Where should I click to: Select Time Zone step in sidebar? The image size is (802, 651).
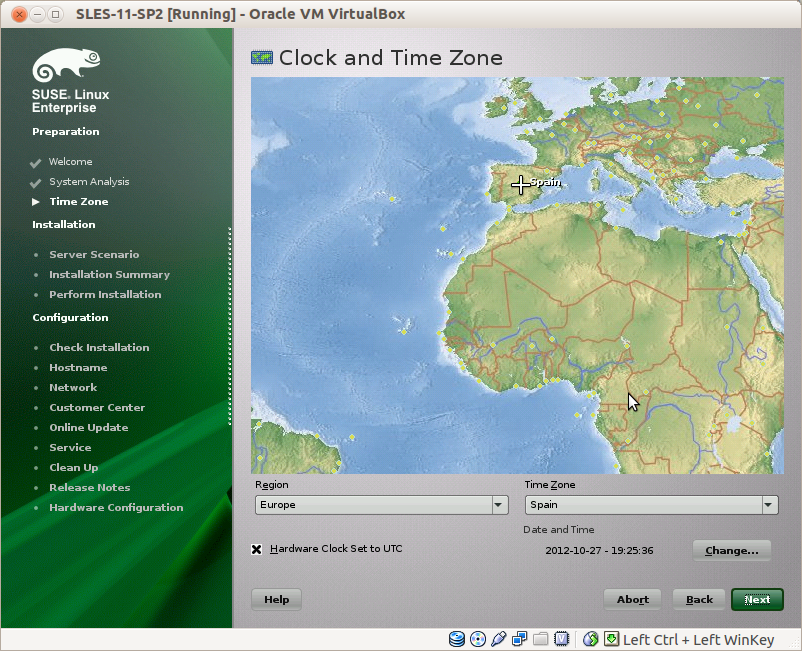coord(79,201)
